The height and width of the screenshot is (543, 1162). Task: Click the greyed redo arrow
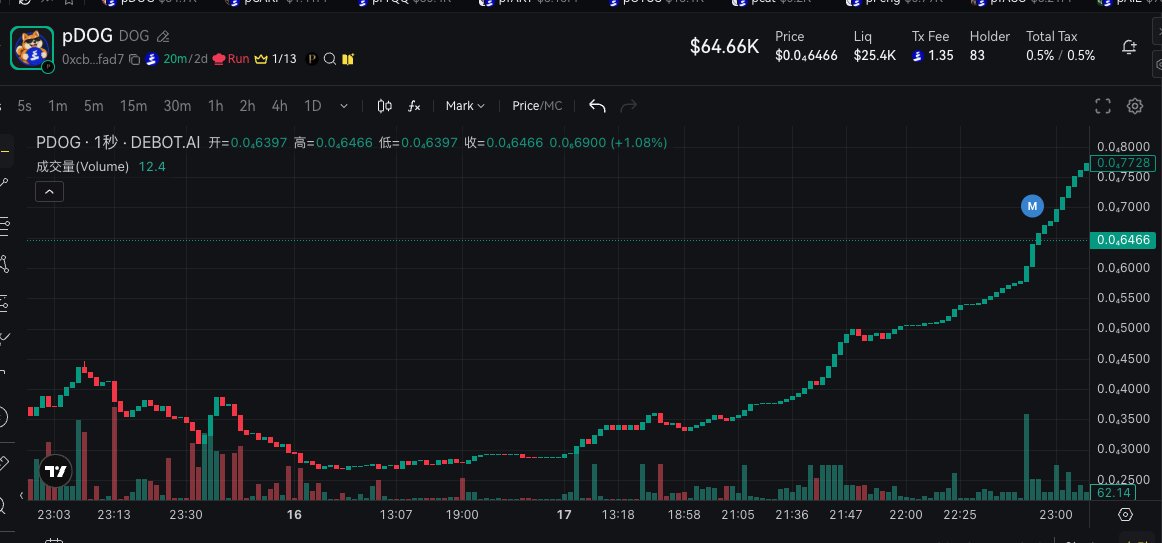[628, 106]
